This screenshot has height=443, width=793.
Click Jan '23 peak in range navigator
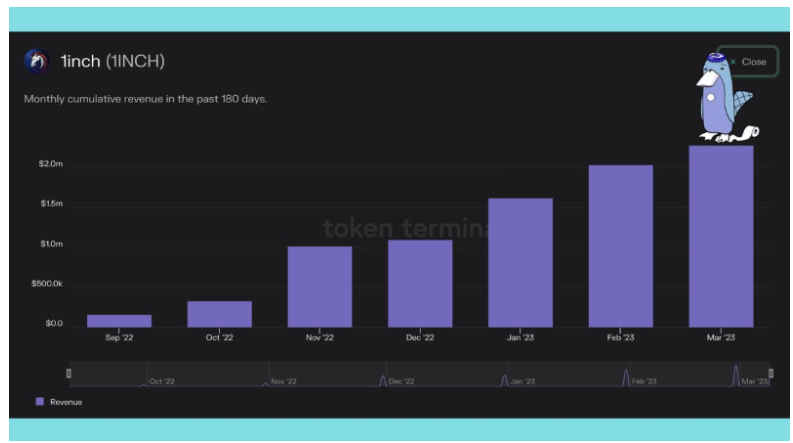pos(504,380)
